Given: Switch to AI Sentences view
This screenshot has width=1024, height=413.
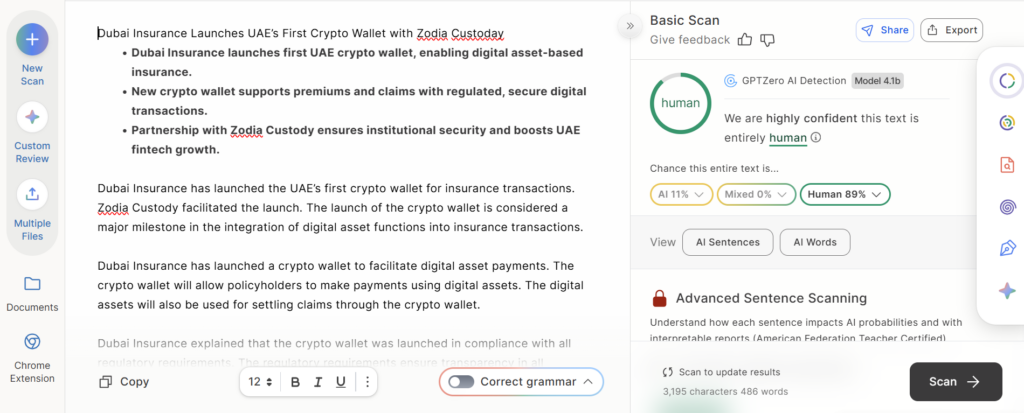Looking at the screenshot, I should pyautogui.click(x=727, y=242).
